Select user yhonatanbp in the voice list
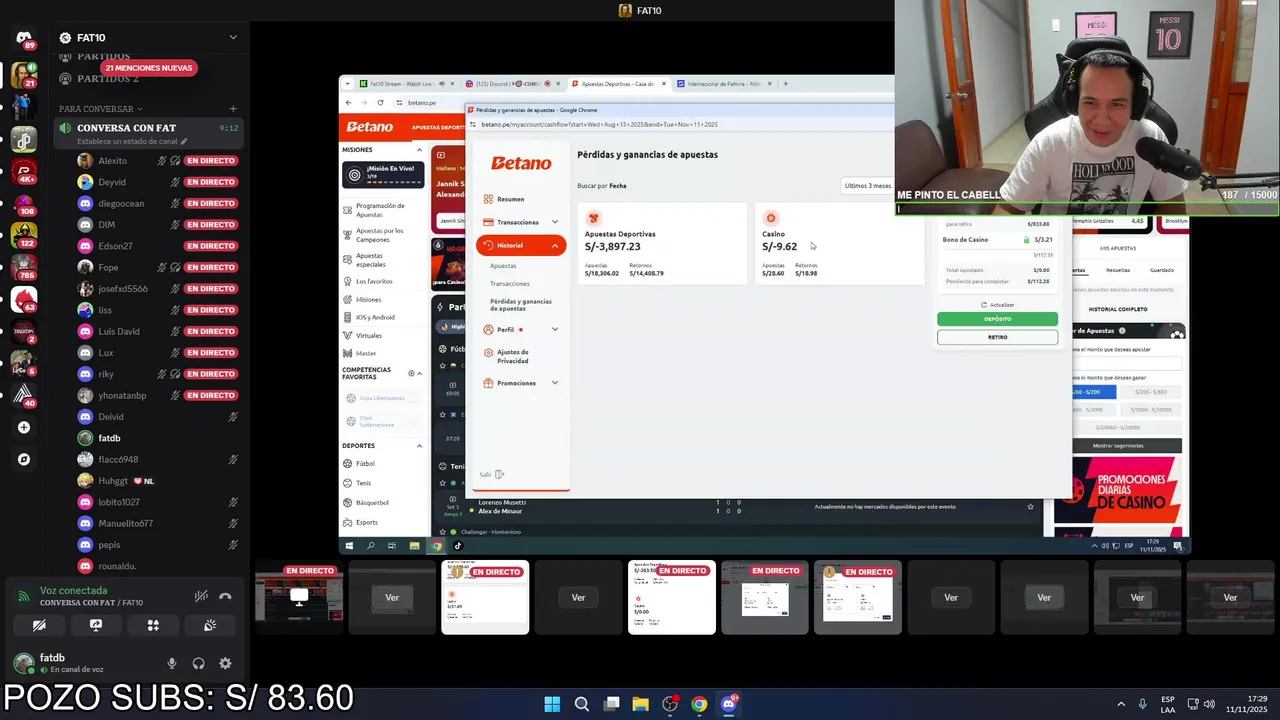 (x=122, y=395)
